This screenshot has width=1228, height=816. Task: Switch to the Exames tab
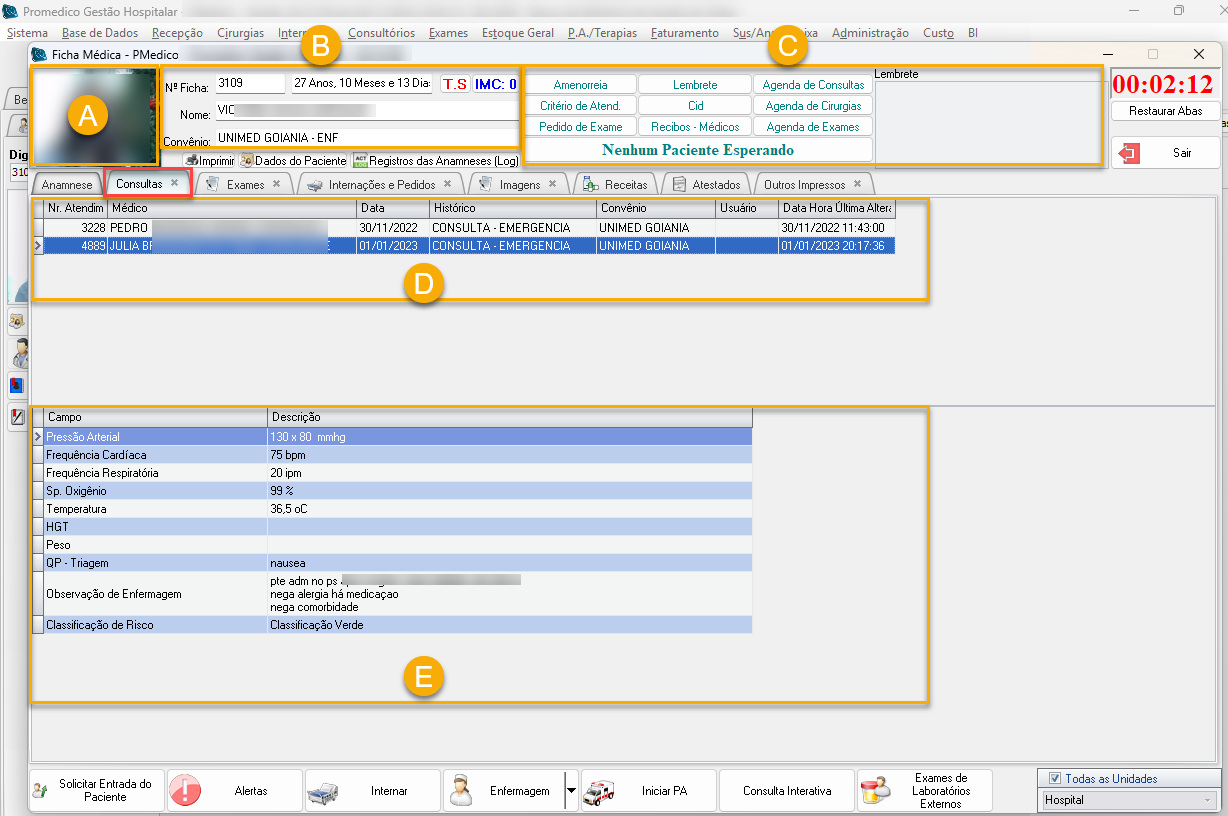[x=245, y=185]
